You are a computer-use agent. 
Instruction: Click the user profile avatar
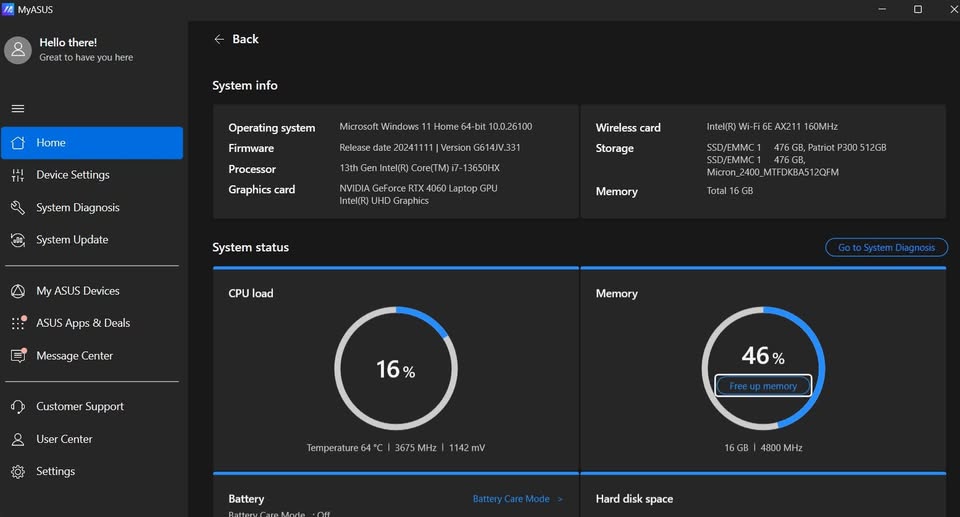click(x=18, y=50)
